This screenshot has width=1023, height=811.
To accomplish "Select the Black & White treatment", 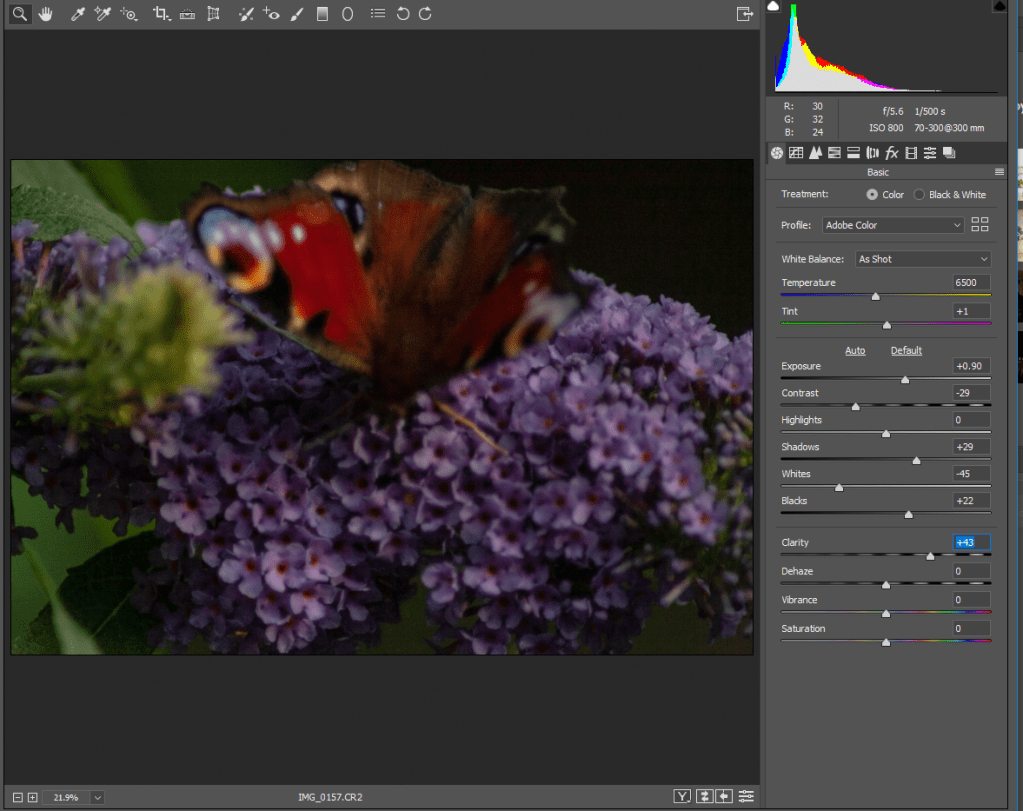I will [x=919, y=194].
